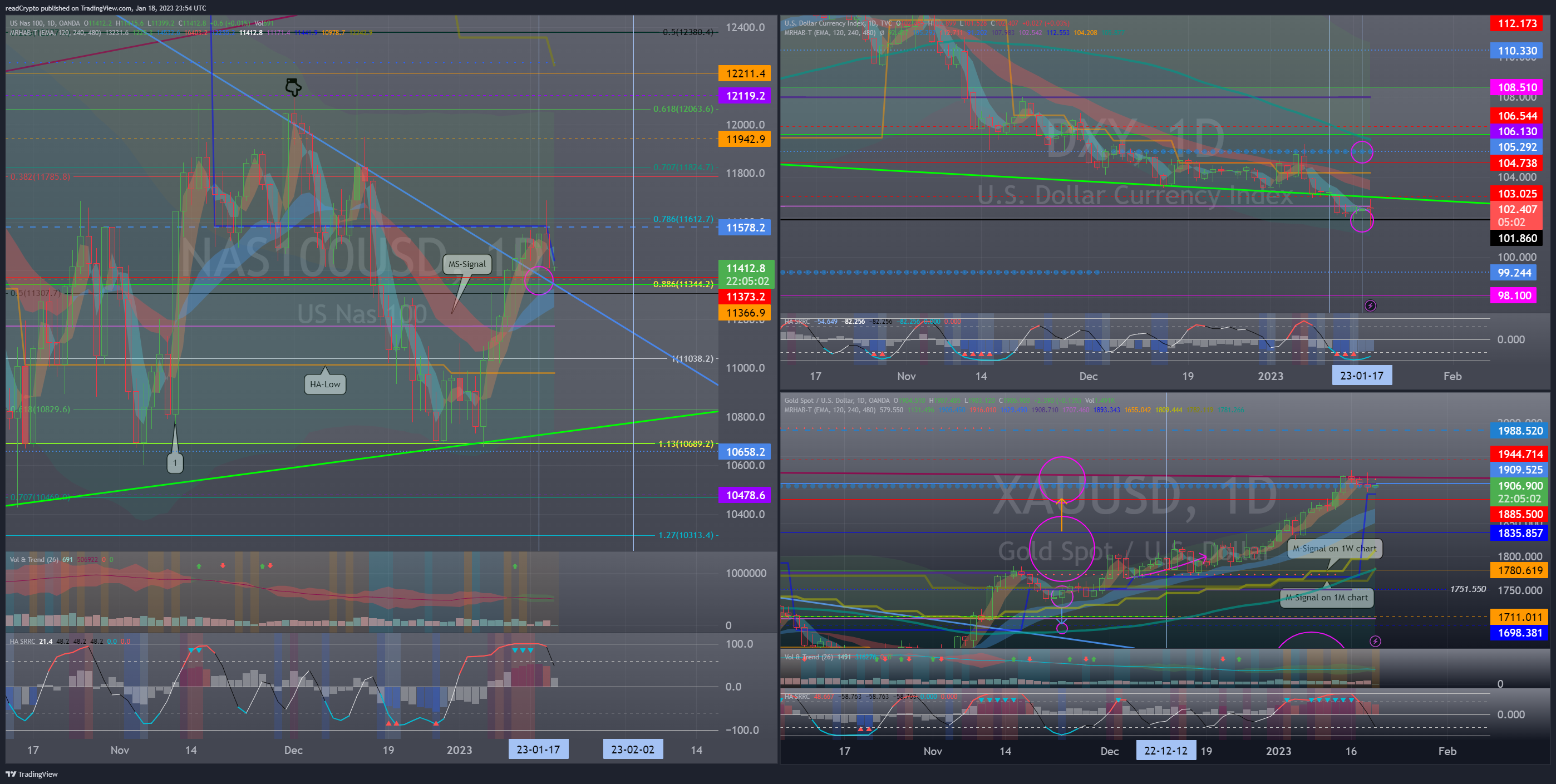Click the TradingView logo at bottom left
1556x784 pixels.
tap(32, 774)
